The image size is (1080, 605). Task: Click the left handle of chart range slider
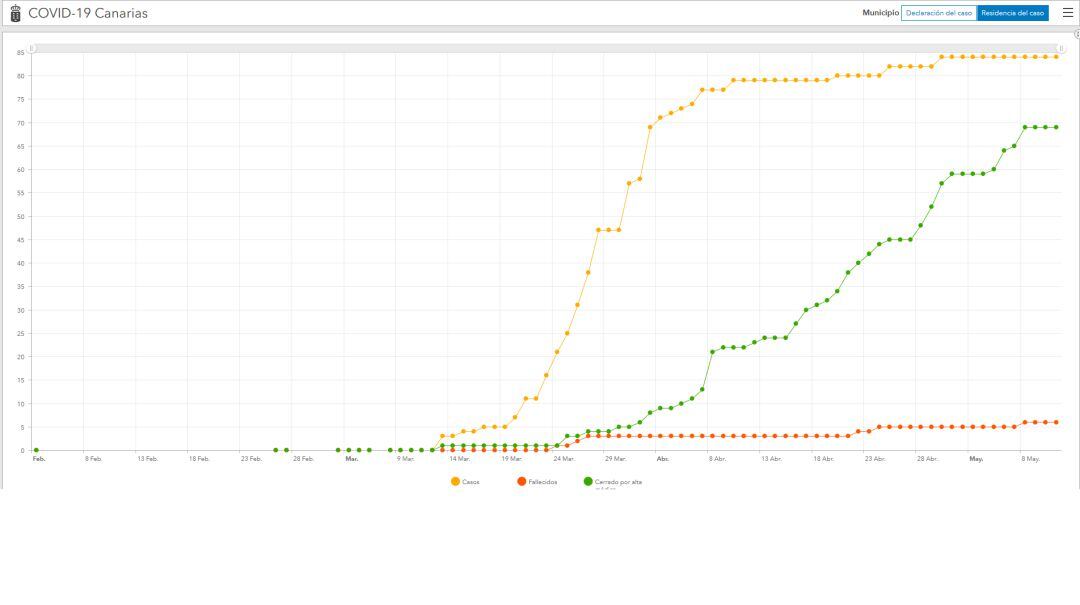click(31, 48)
